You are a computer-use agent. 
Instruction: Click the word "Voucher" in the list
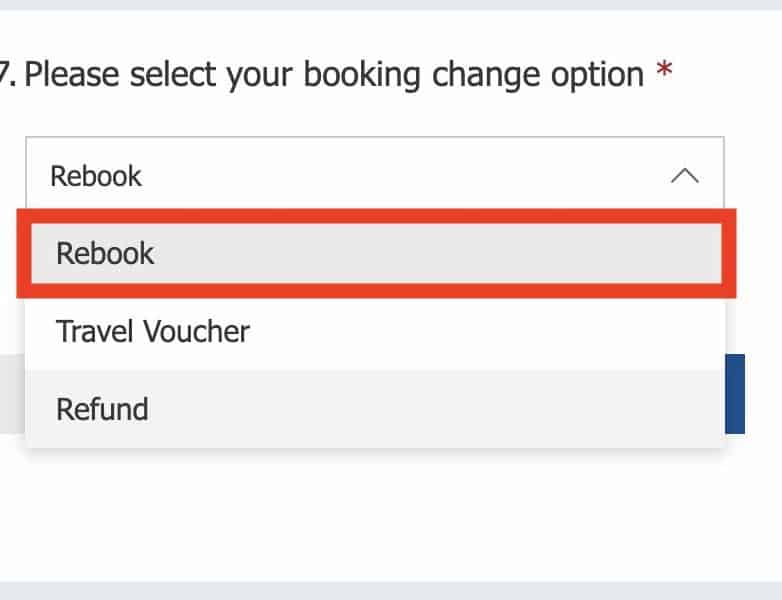coord(200,331)
